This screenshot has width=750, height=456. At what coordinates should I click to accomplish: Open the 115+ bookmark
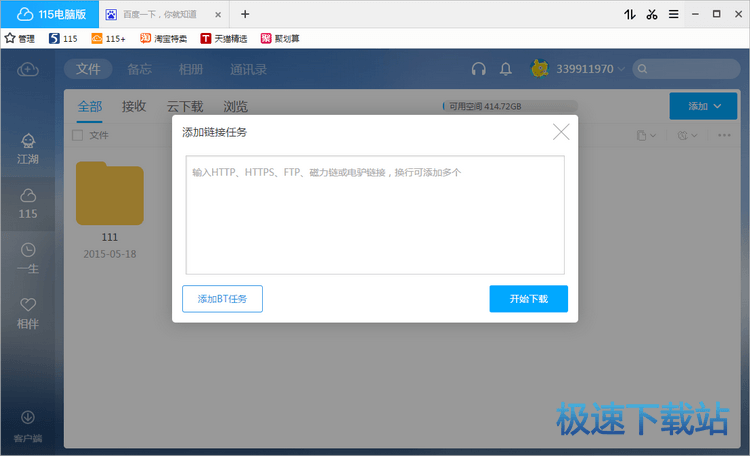(x=109, y=38)
